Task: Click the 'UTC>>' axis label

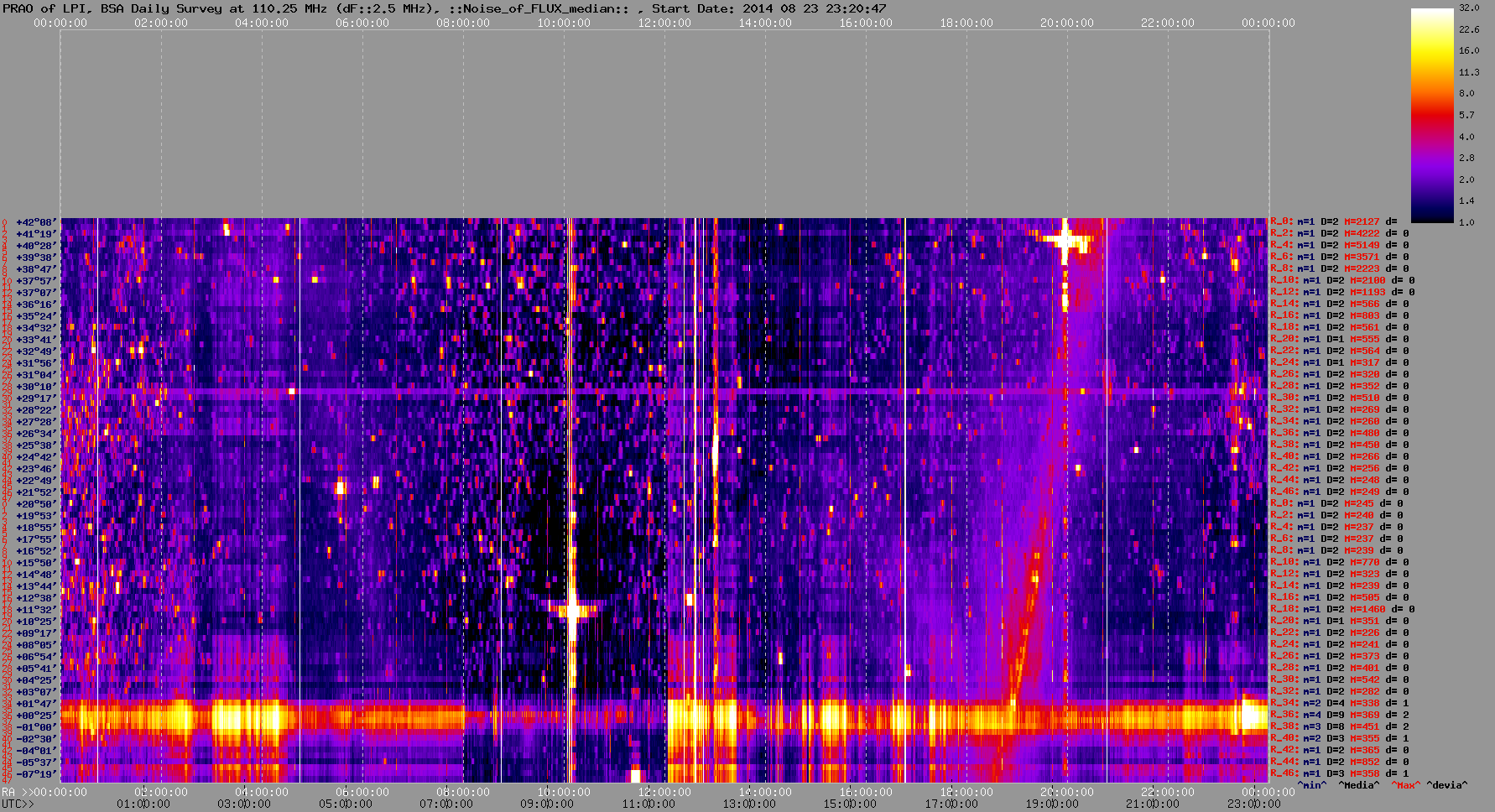Action: coord(18,804)
